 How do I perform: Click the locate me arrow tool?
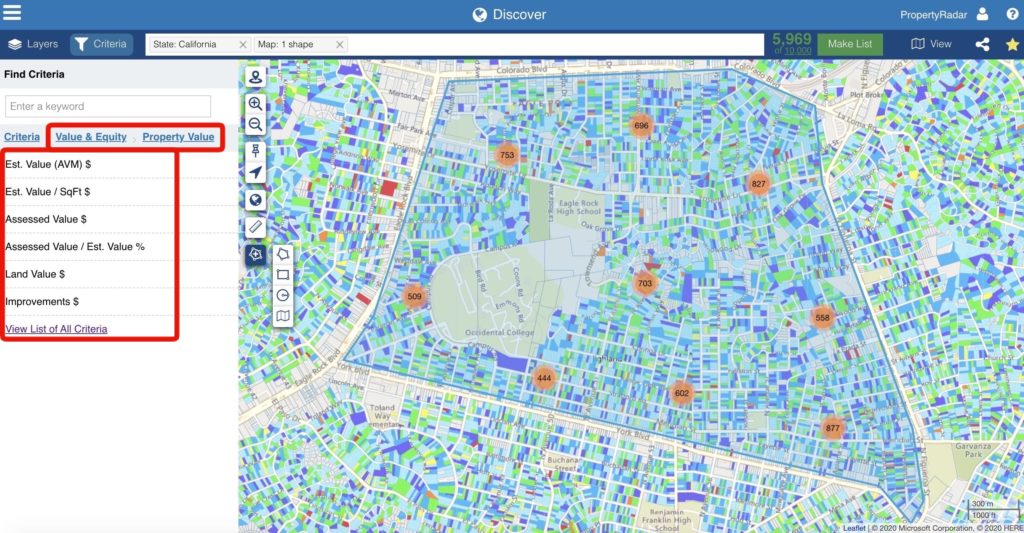pos(255,172)
